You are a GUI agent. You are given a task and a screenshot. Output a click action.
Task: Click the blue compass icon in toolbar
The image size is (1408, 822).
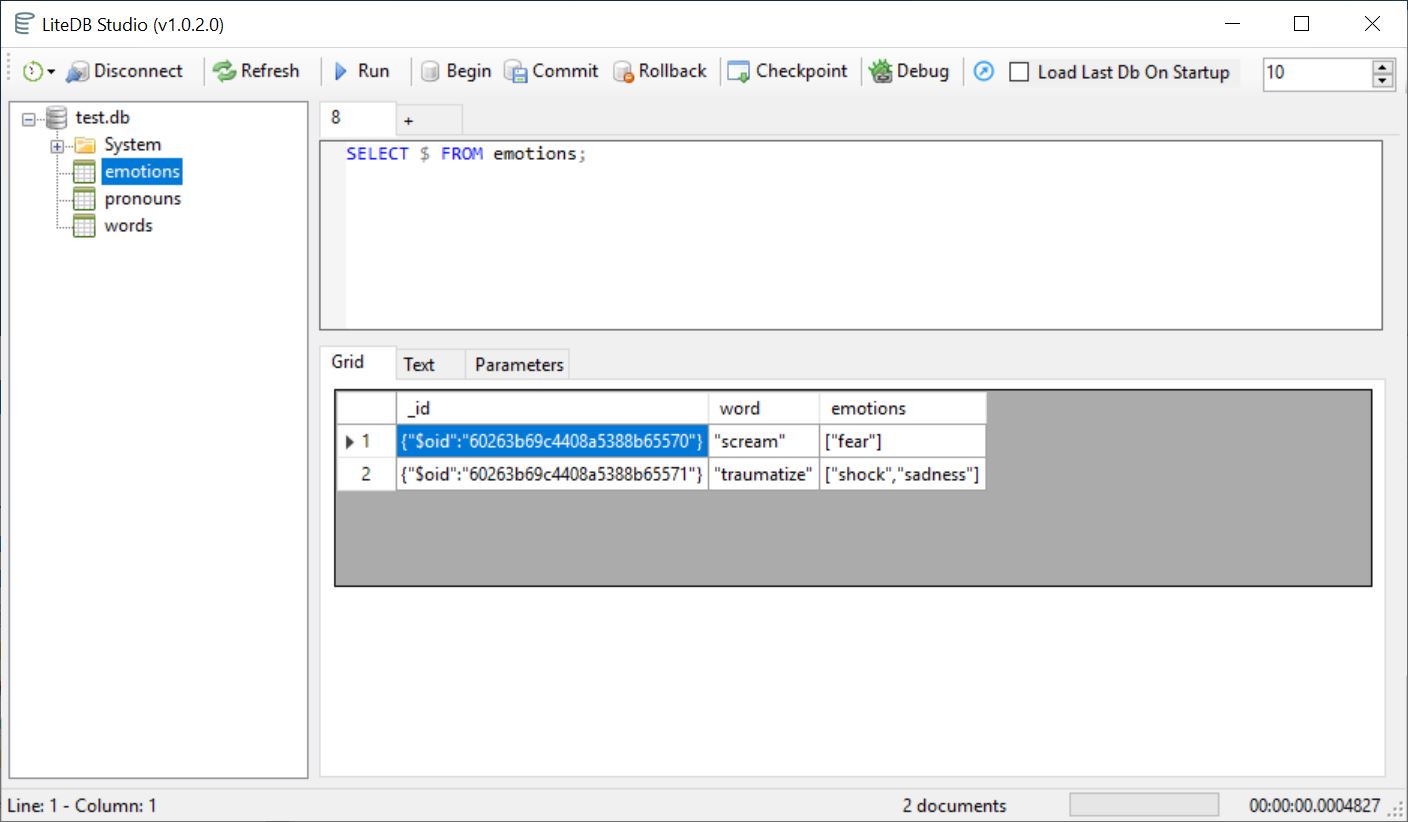[x=984, y=71]
